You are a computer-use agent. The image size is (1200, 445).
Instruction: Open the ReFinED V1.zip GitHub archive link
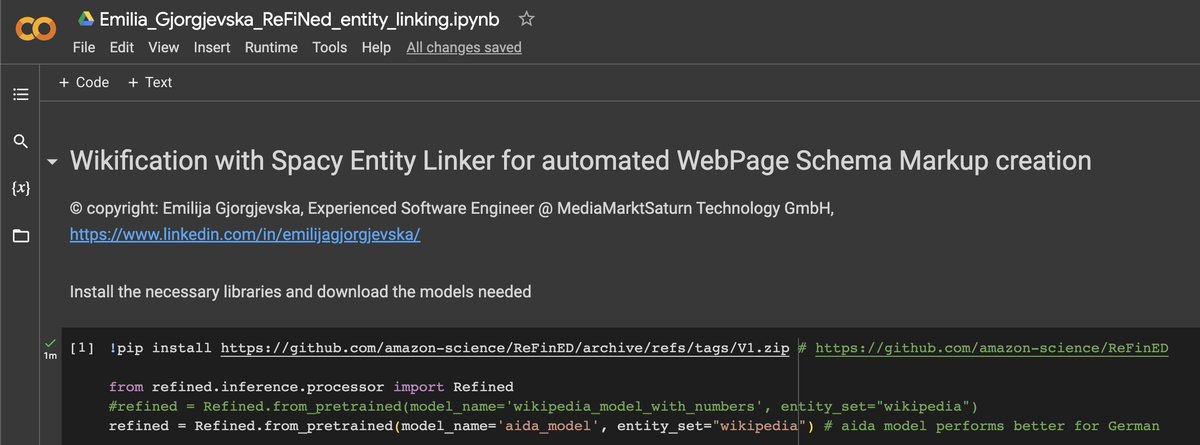point(505,348)
